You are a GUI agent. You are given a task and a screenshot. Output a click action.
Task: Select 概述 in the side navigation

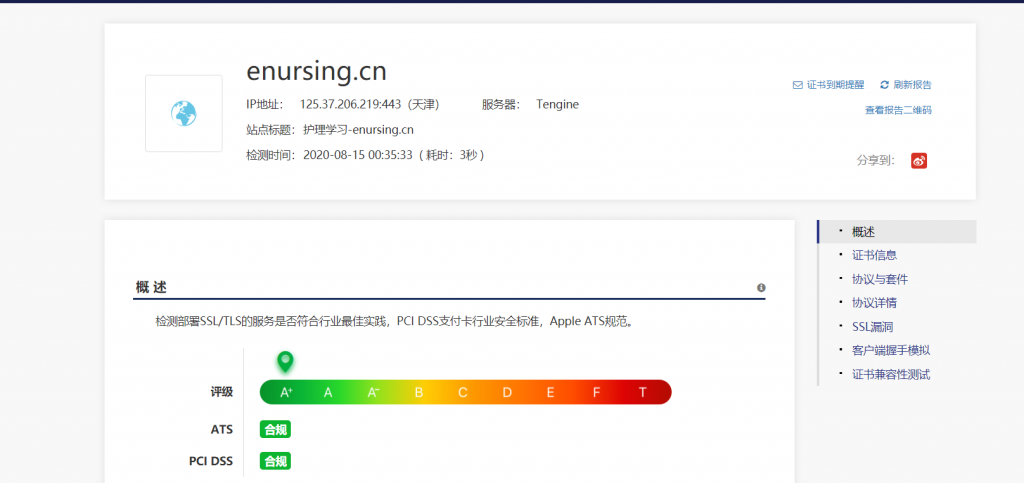tap(863, 232)
